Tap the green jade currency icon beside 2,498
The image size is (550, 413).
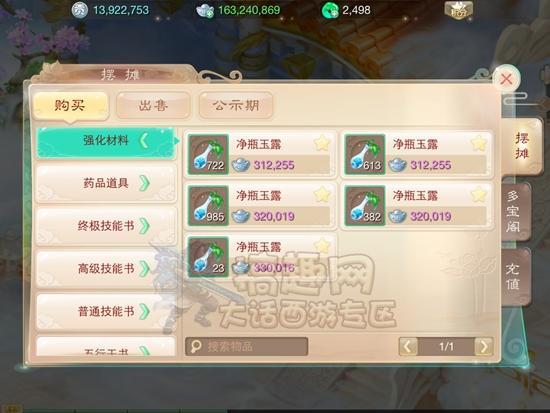coord(330,11)
